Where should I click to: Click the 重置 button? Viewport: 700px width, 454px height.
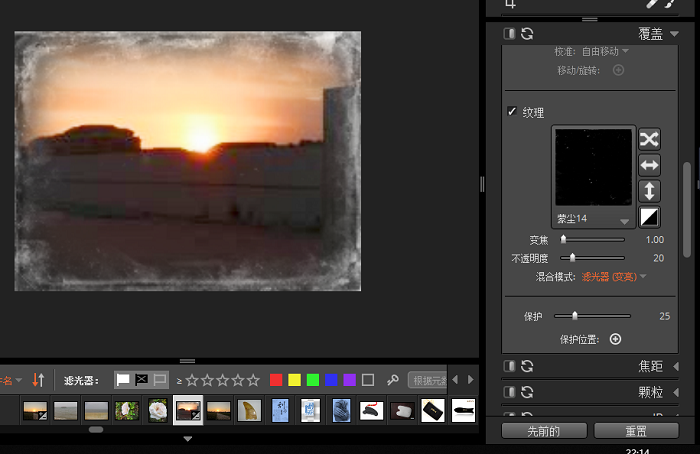pos(635,431)
